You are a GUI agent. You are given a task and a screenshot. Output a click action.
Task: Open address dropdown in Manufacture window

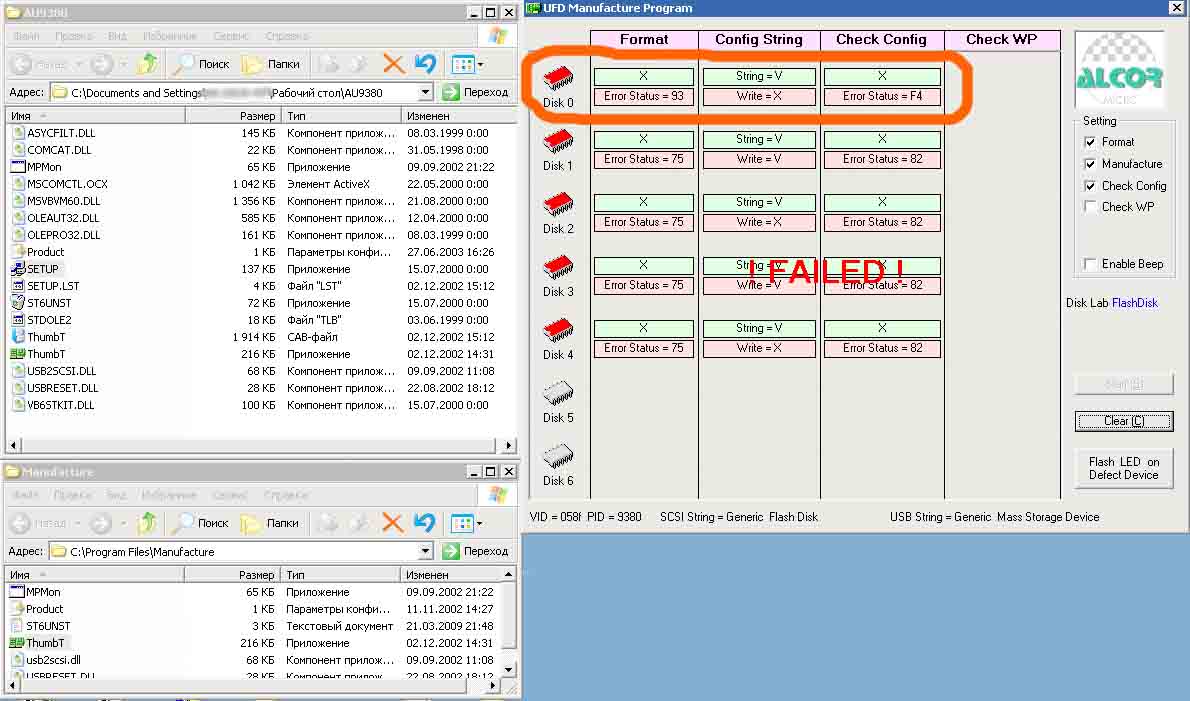[x=425, y=552]
